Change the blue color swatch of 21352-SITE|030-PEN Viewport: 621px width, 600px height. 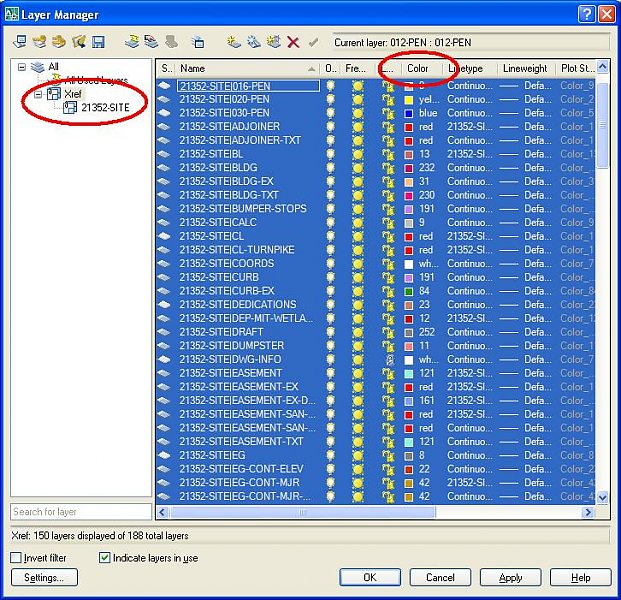409,114
